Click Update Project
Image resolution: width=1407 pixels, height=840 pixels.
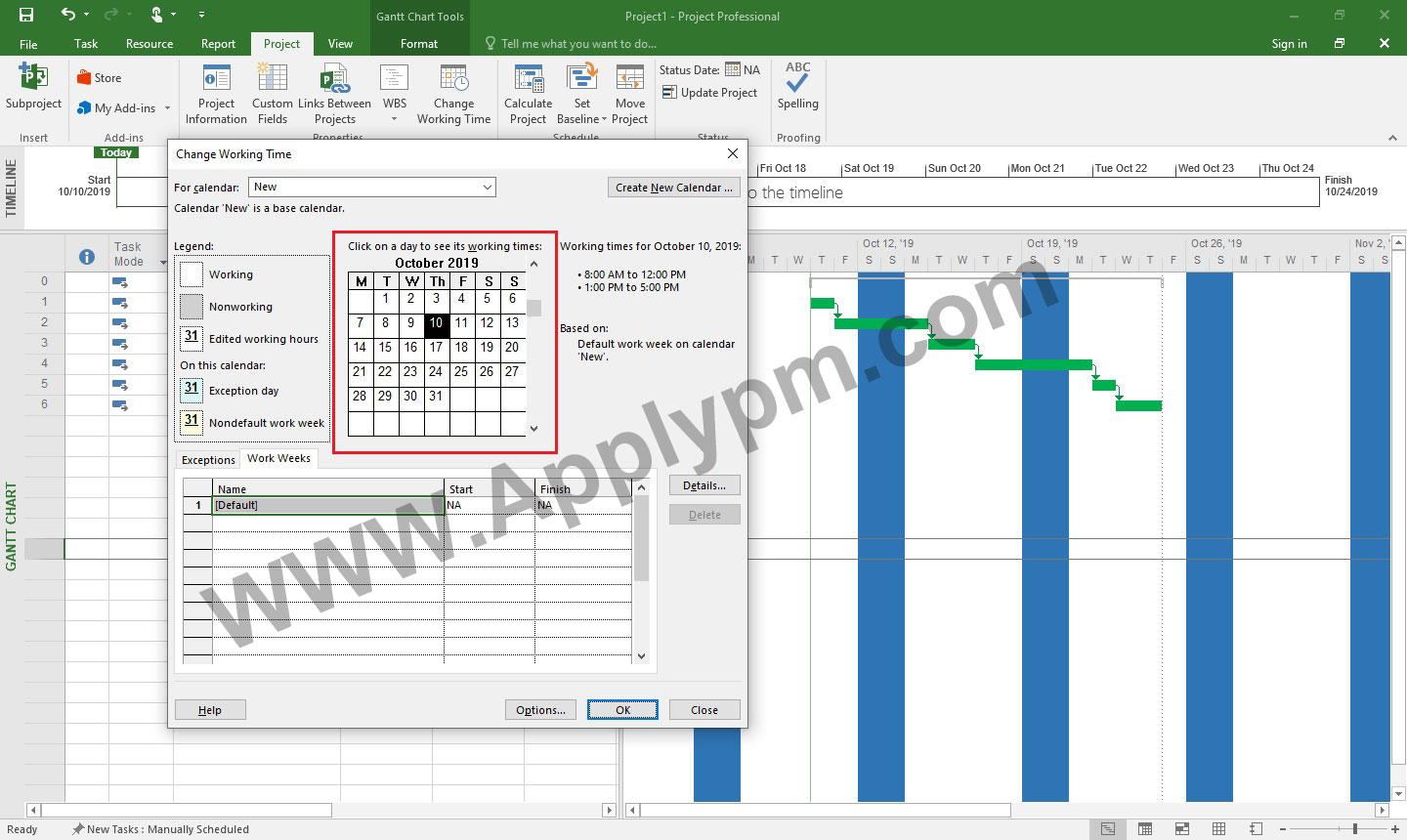coord(709,93)
